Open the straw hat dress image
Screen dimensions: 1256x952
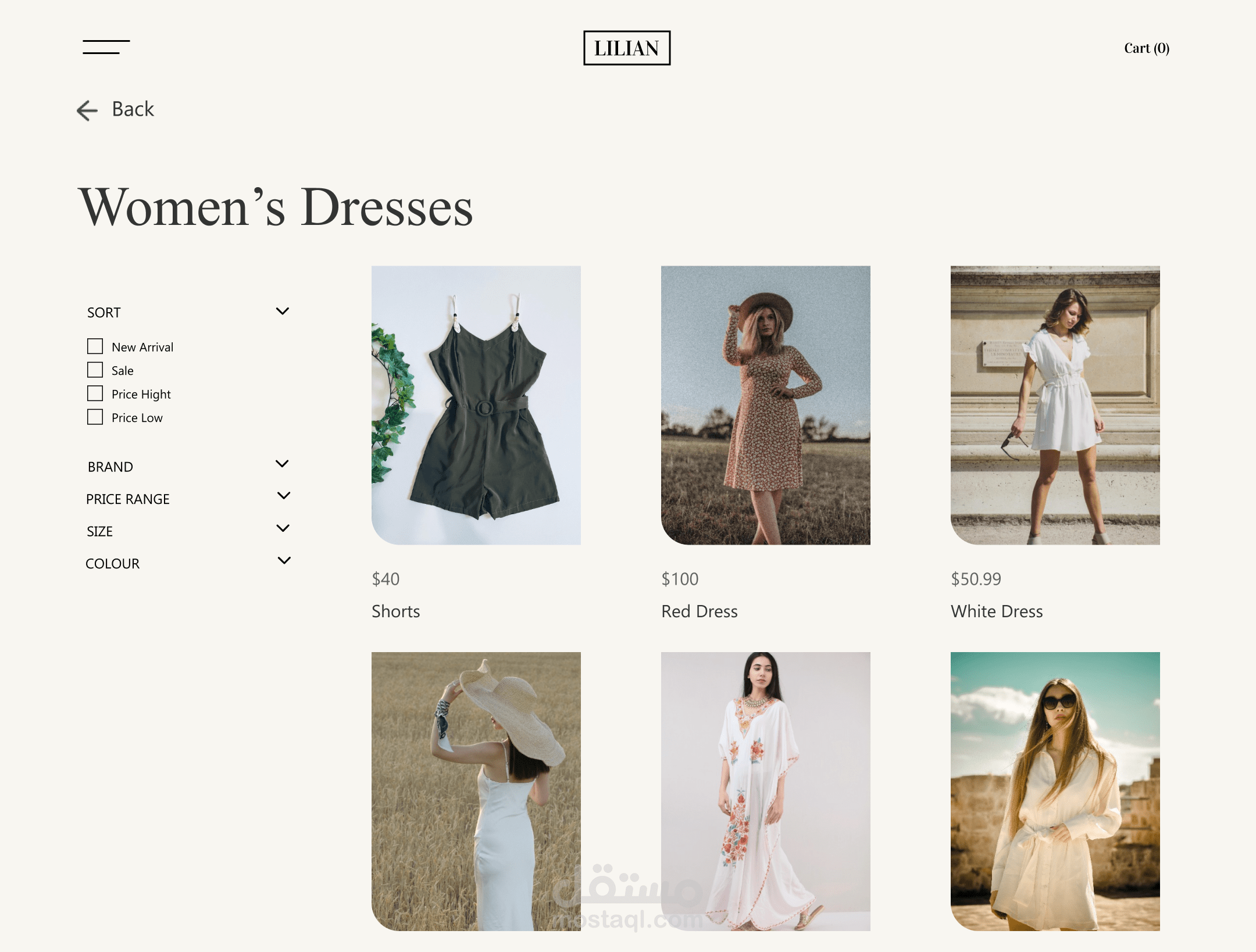(x=476, y=791)
